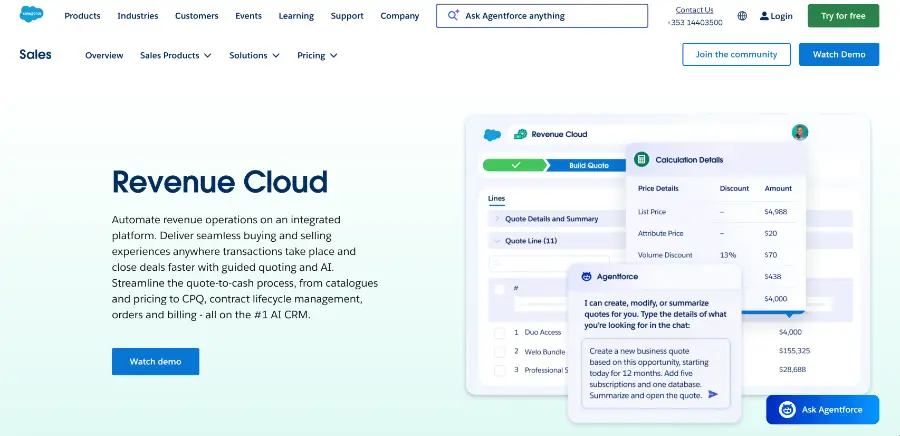Click the Ask Agentforce chat button

[x=823, y=410]
